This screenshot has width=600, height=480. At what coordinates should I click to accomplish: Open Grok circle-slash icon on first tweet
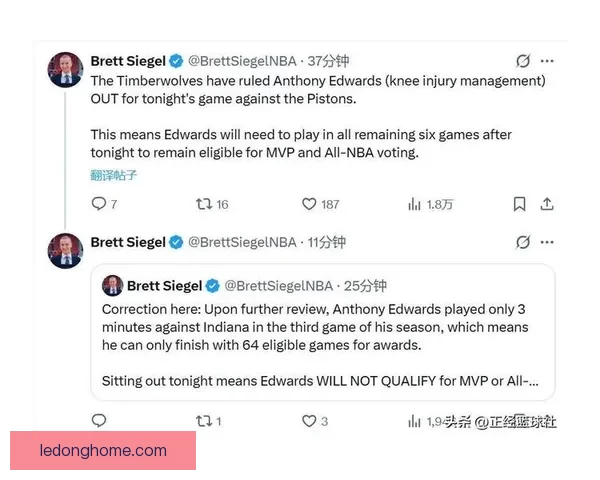coord(523,61)
